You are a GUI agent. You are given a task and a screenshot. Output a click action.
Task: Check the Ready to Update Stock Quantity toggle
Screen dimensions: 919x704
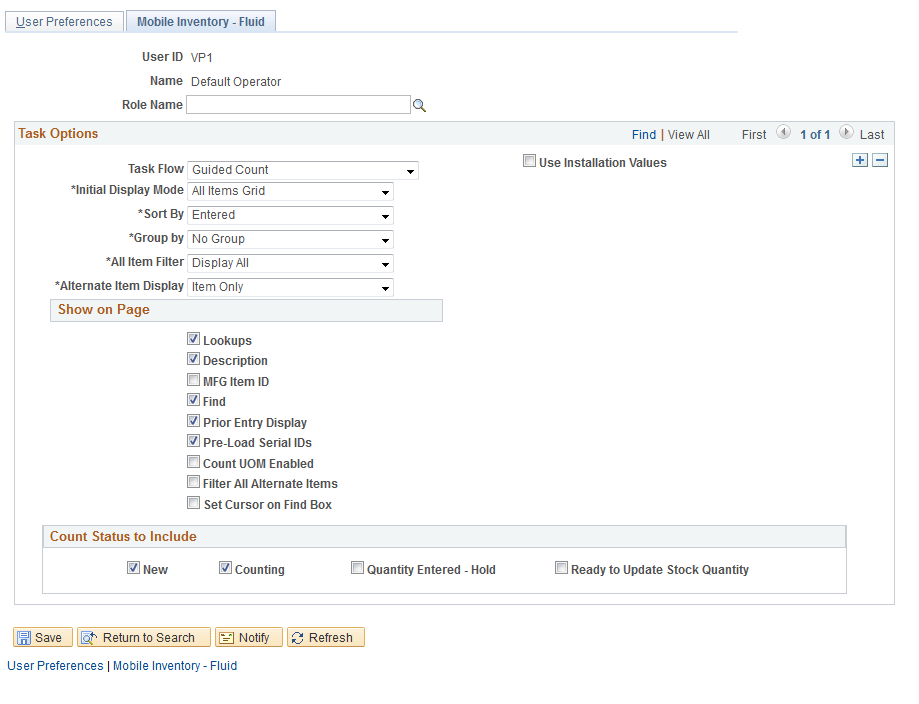coord(562,567)
